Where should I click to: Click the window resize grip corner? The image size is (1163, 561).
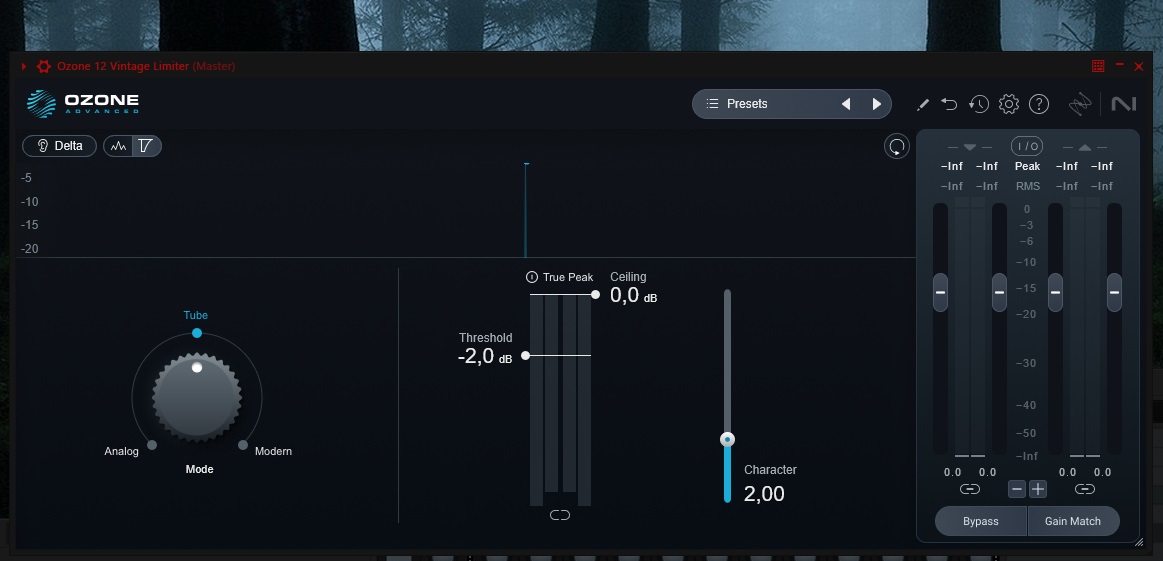click(1139, 542)
